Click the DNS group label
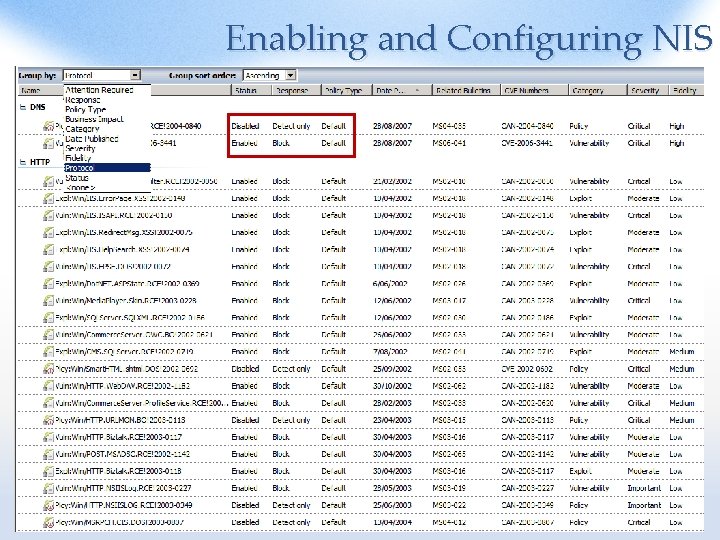Image resolution: width=720 pixels, height=540 pixels. [x=38, y=107]
